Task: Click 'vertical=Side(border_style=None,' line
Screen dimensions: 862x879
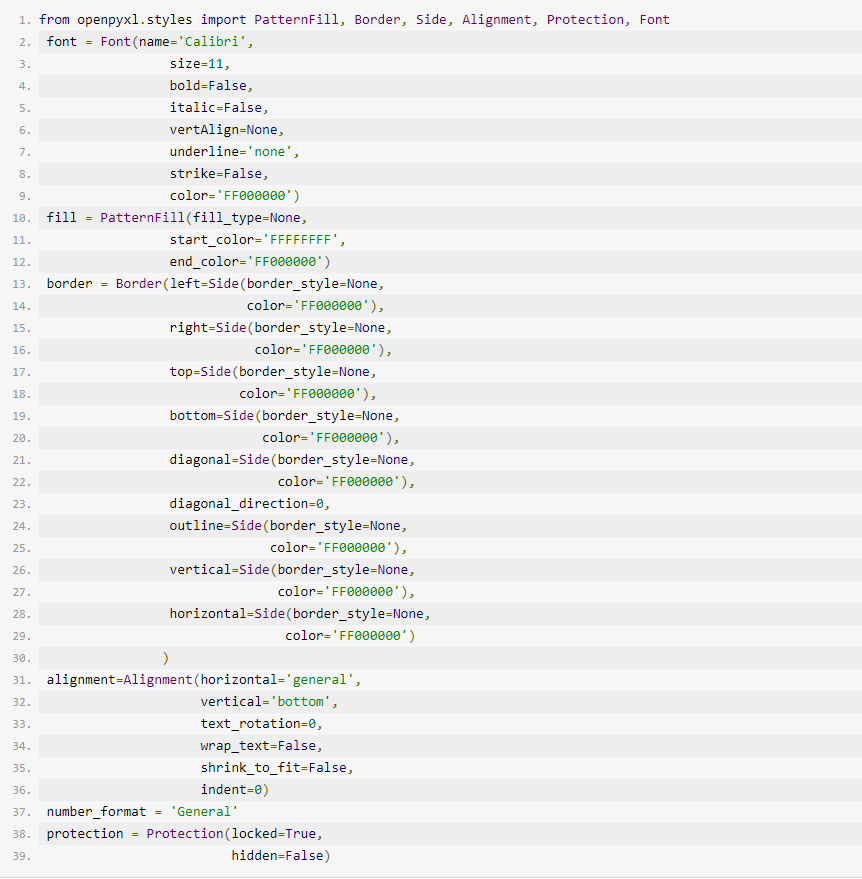Action: tap(292, 570)
